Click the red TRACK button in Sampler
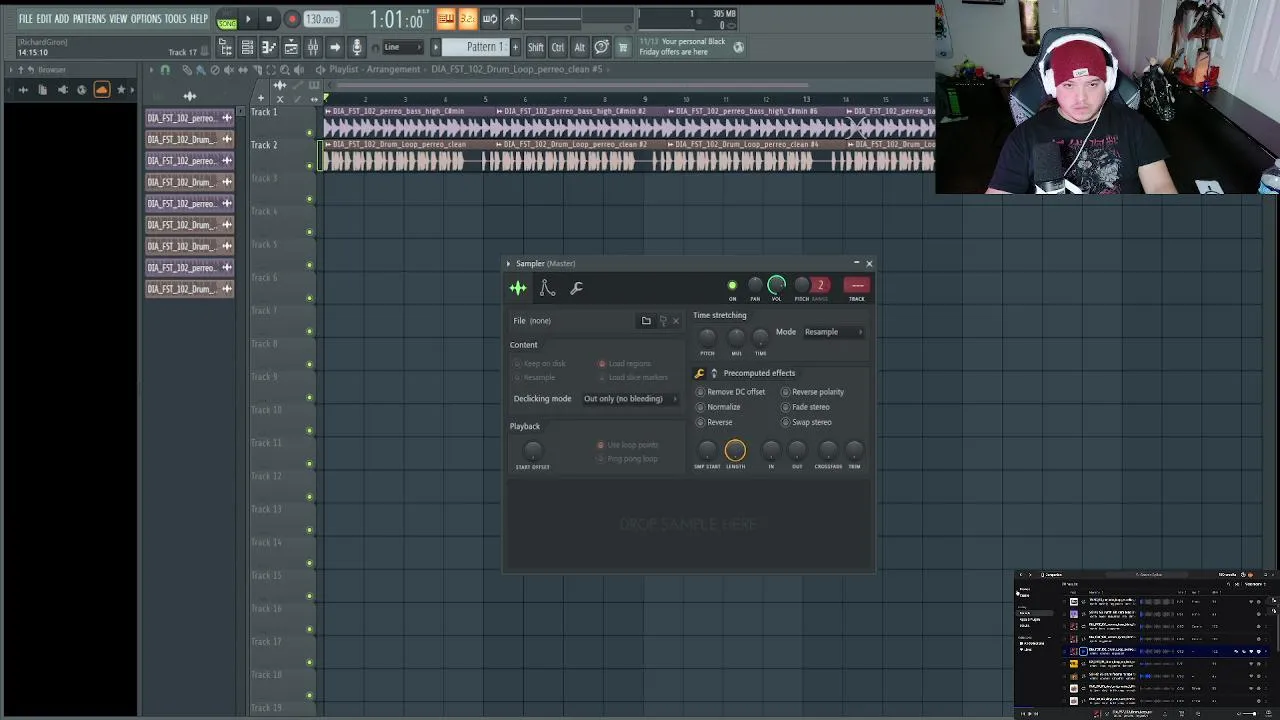This screenshot has height=720, width=1280. pos(857,286)
